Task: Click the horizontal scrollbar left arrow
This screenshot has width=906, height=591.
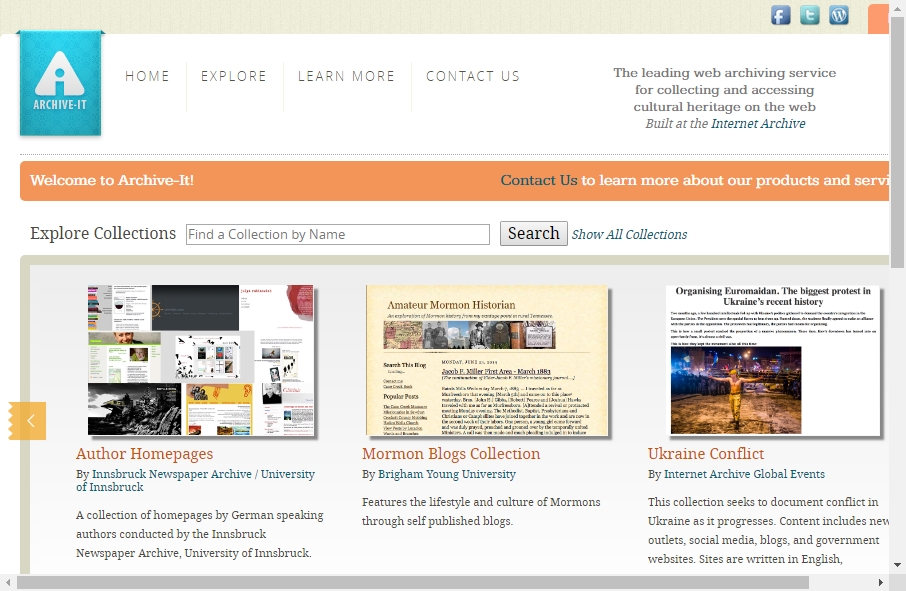Action: pos(8,582)
